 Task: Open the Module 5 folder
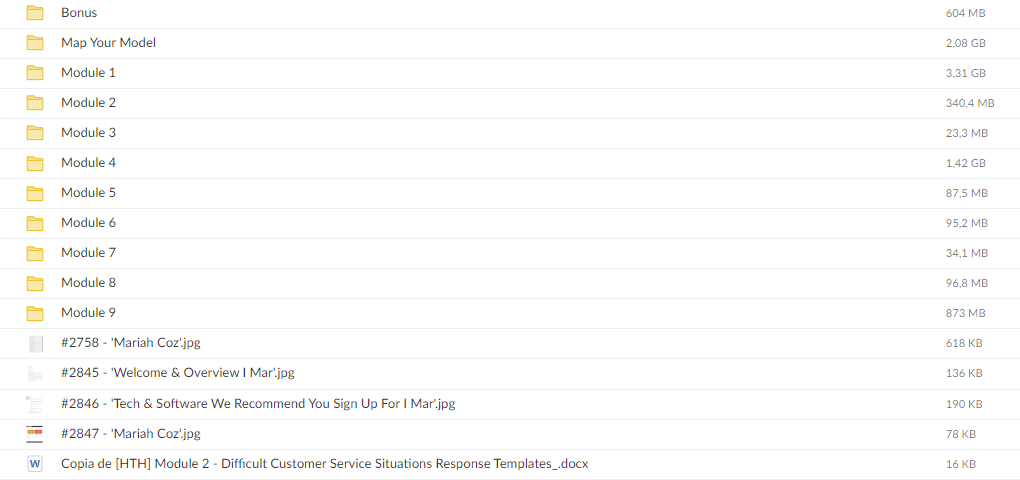point(88,193)
